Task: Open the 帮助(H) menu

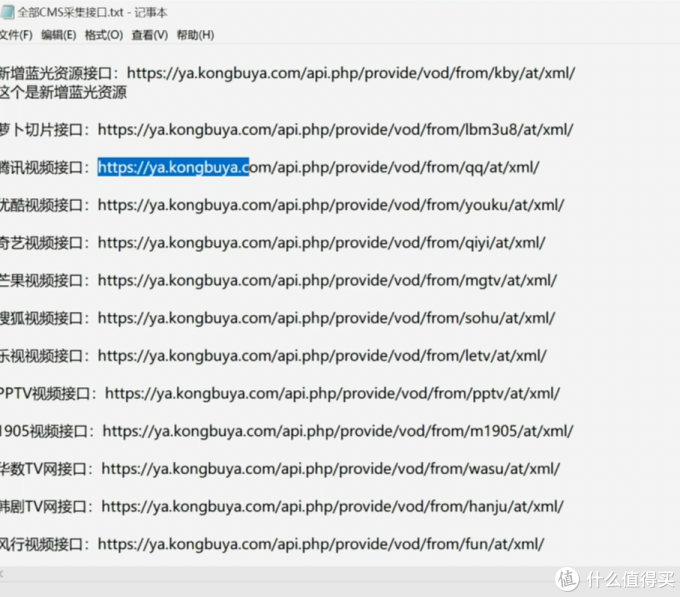Action: [x=195, y=35]
